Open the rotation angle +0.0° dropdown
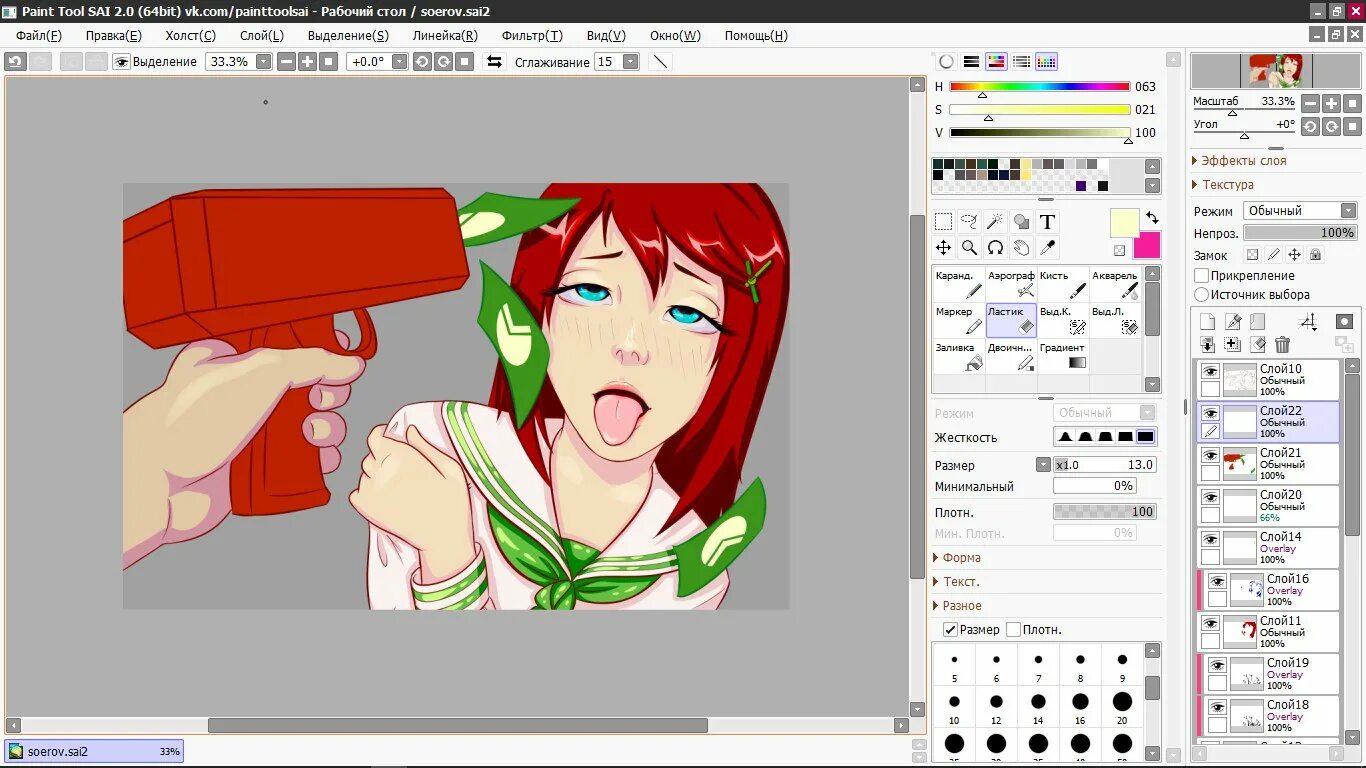This screenshot has height=768, width=1366. click(400, 62)
